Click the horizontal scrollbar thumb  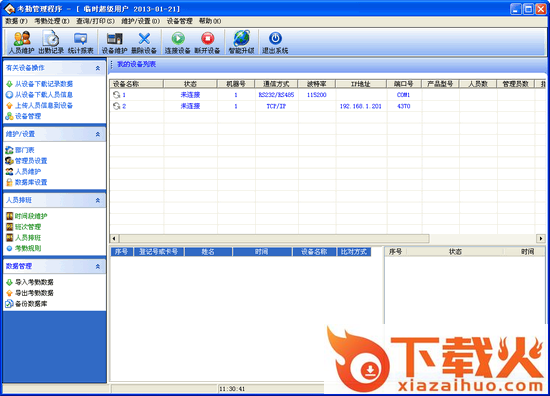click(274, 239)
